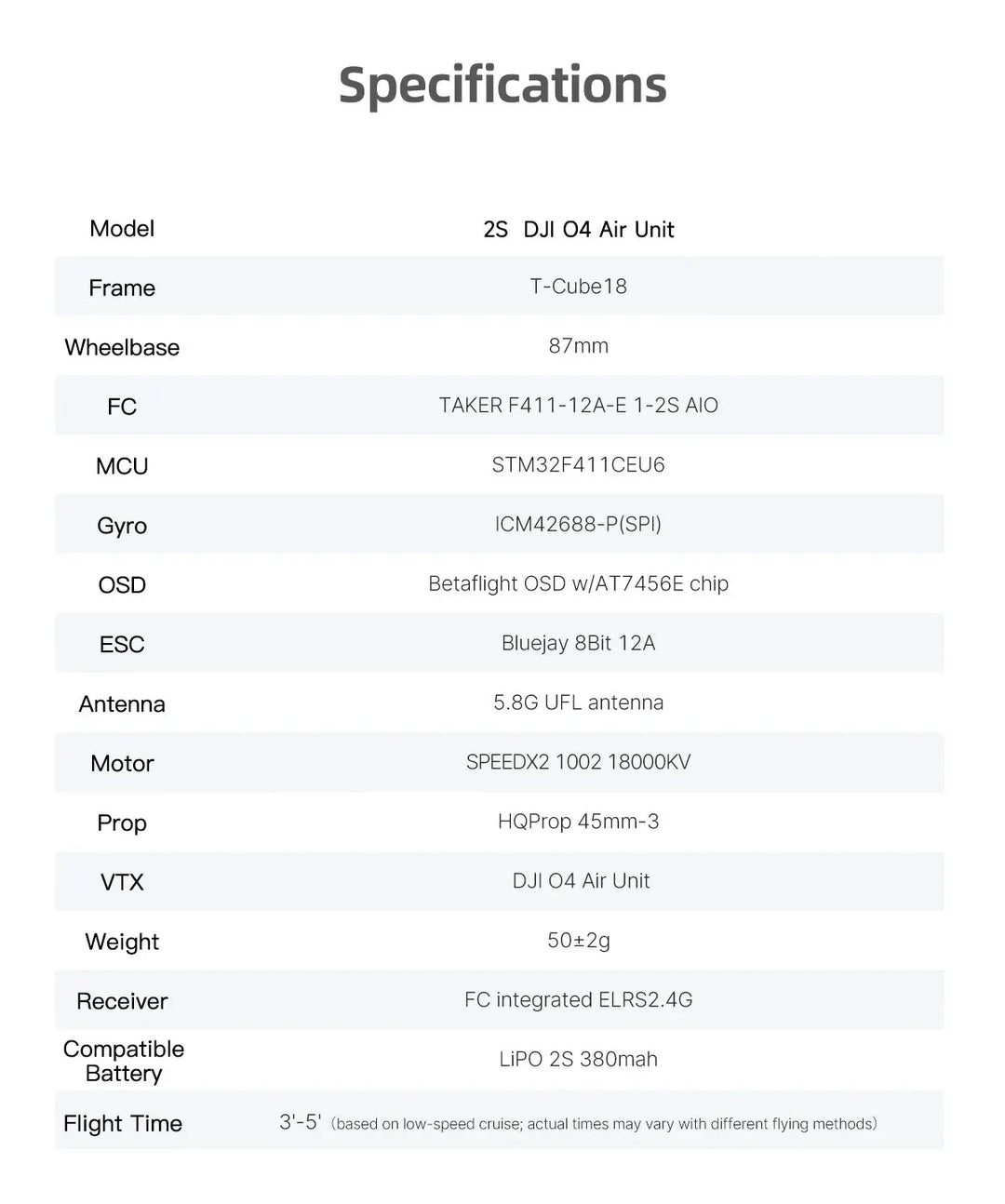1005x1204 pixels.
Task: Click DJI O4 Air Unit in VTX row
Action: pyautogui.click(x=581, y=881)
